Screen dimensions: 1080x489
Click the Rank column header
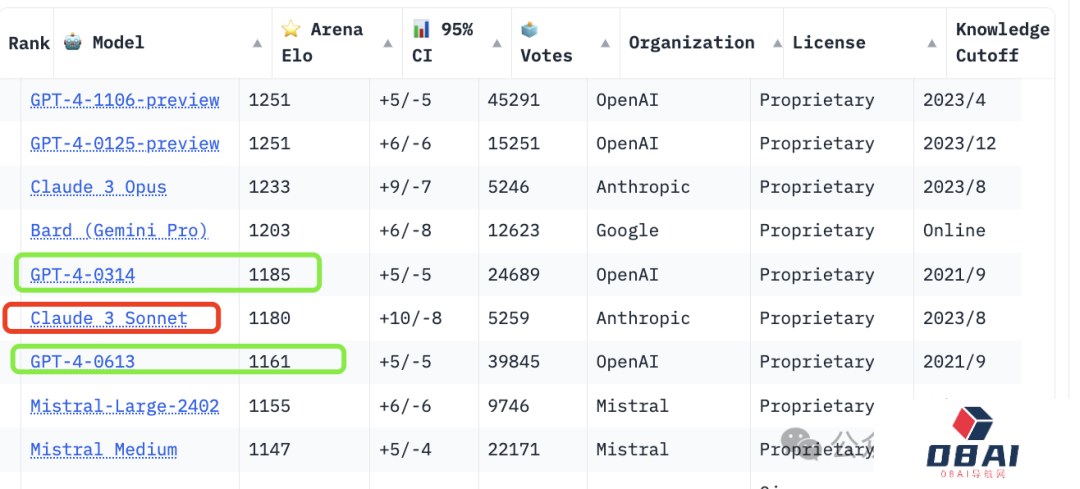(x=29, y=43)
